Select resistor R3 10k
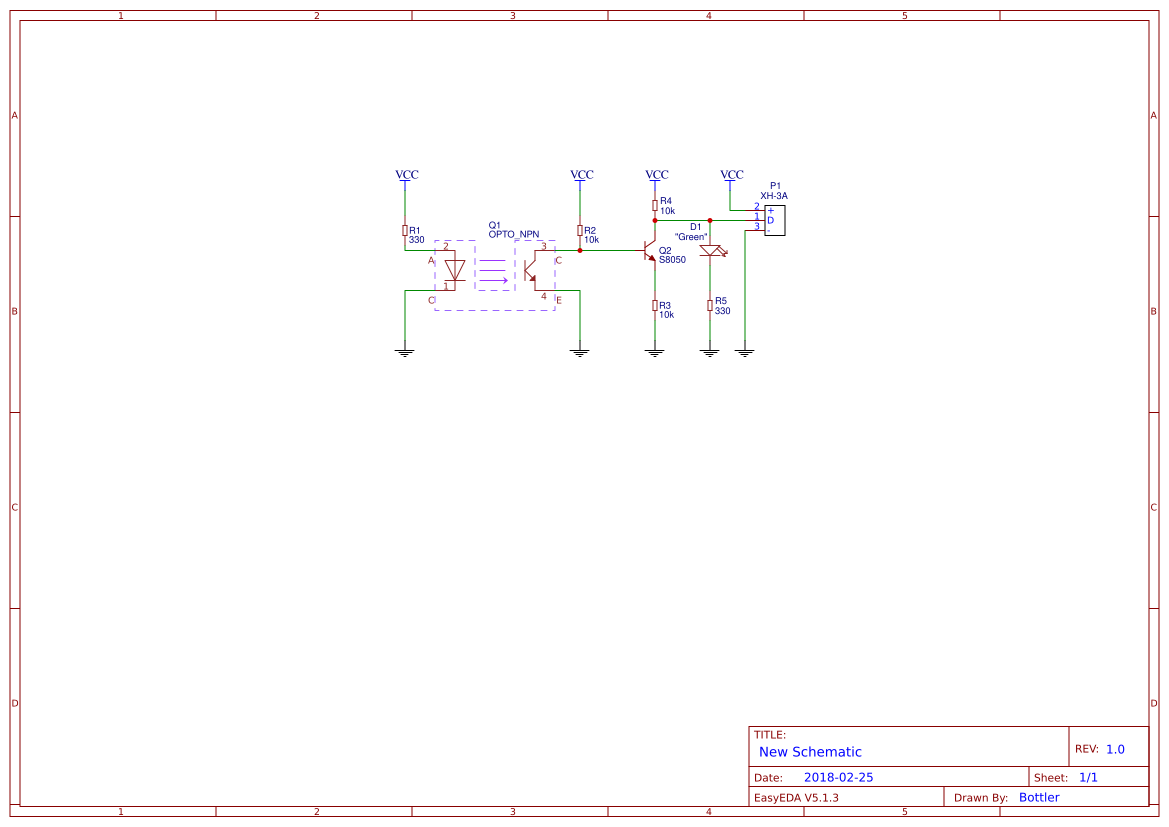This screenshot has width=1169, height=827. click(x=654, y=305)
